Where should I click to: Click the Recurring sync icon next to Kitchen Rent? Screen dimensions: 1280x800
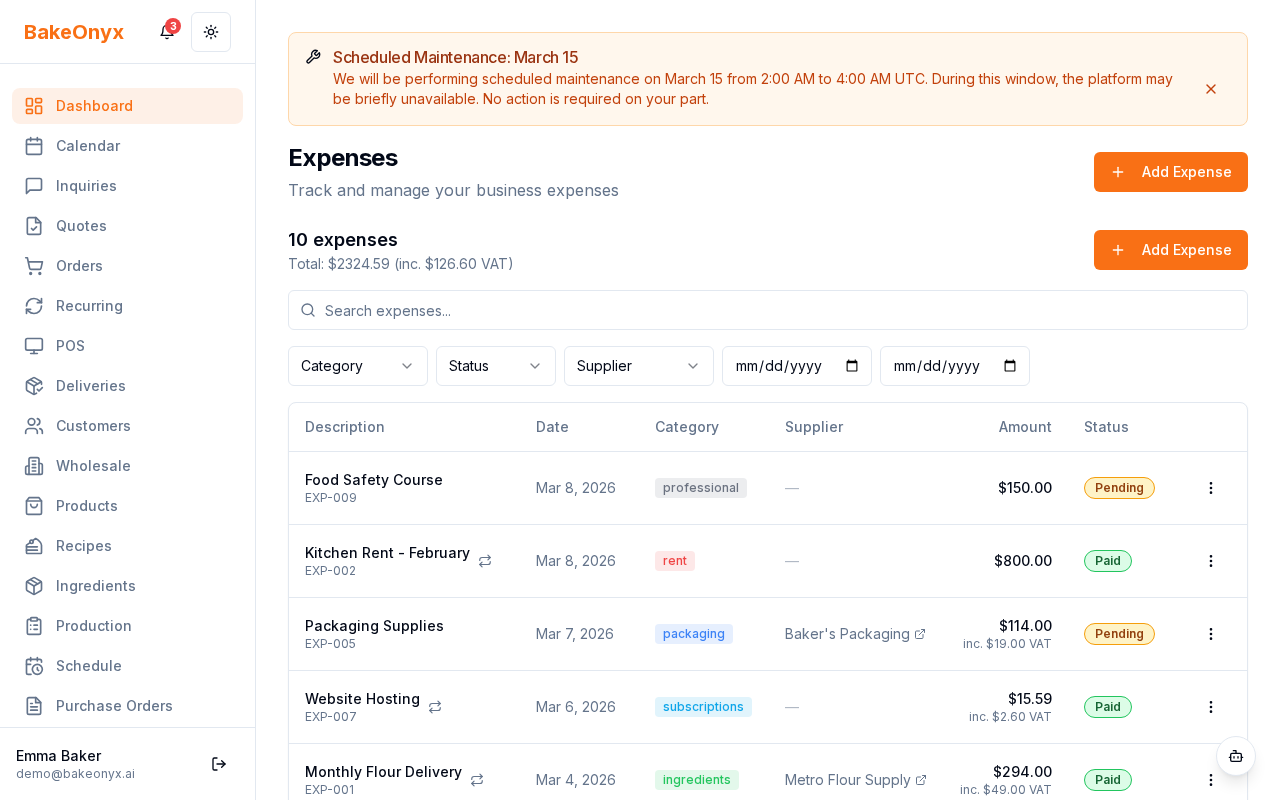(x=485, y=561)
